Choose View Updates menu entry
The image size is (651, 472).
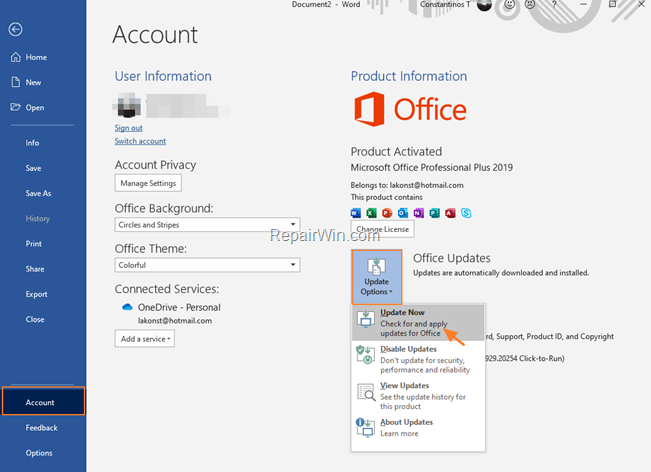(418, 396)
